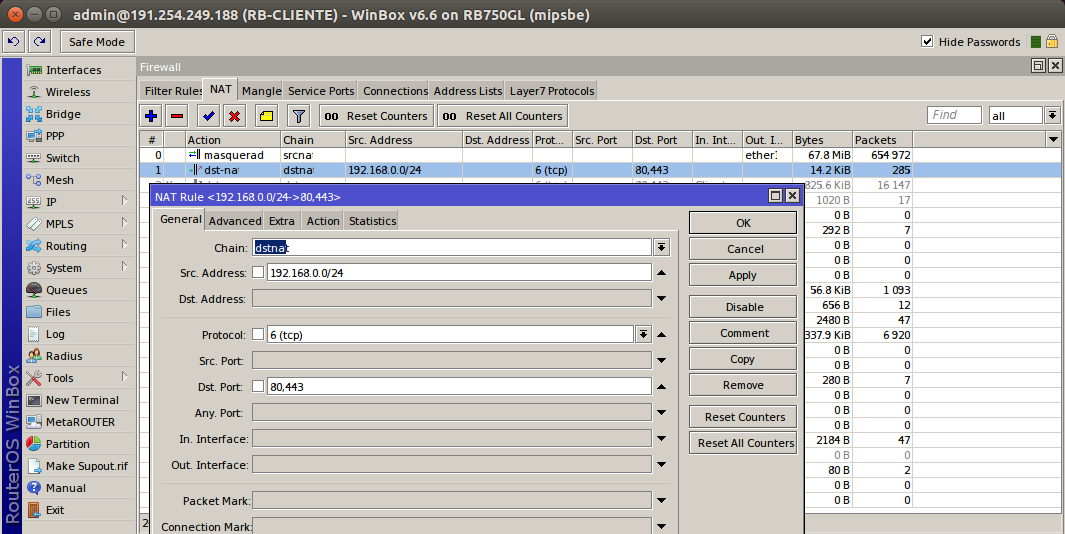The height and width of the screenshot is (534, 1065).
Task: Toggle Safe Mode button
Action: tap(96, 41)
